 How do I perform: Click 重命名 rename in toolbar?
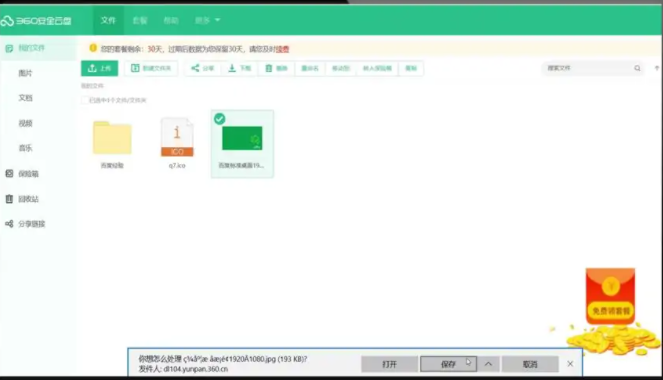click(x=310, y=68)
